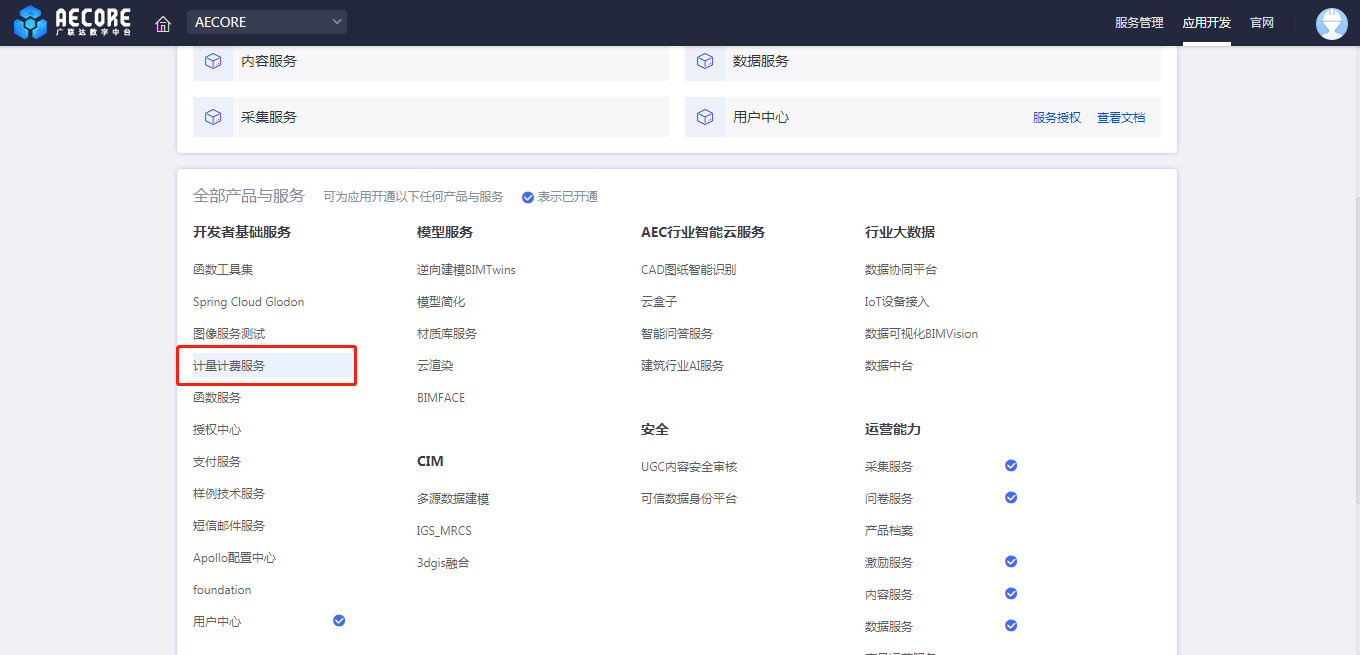Open UGC内容安全审核 service
Viewport: 1360px width, 655px height.
(x=689, y=467)
